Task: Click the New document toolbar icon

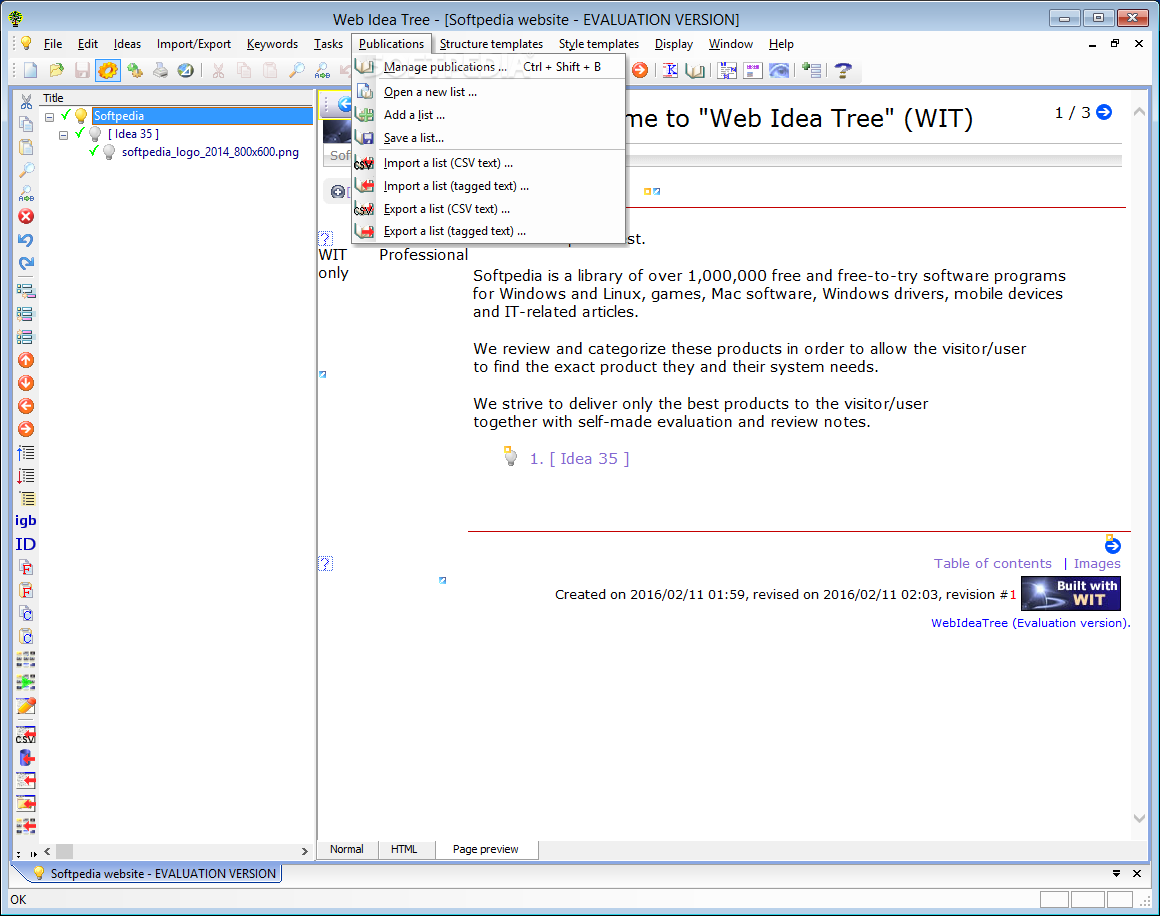Action: pos(31,70)
